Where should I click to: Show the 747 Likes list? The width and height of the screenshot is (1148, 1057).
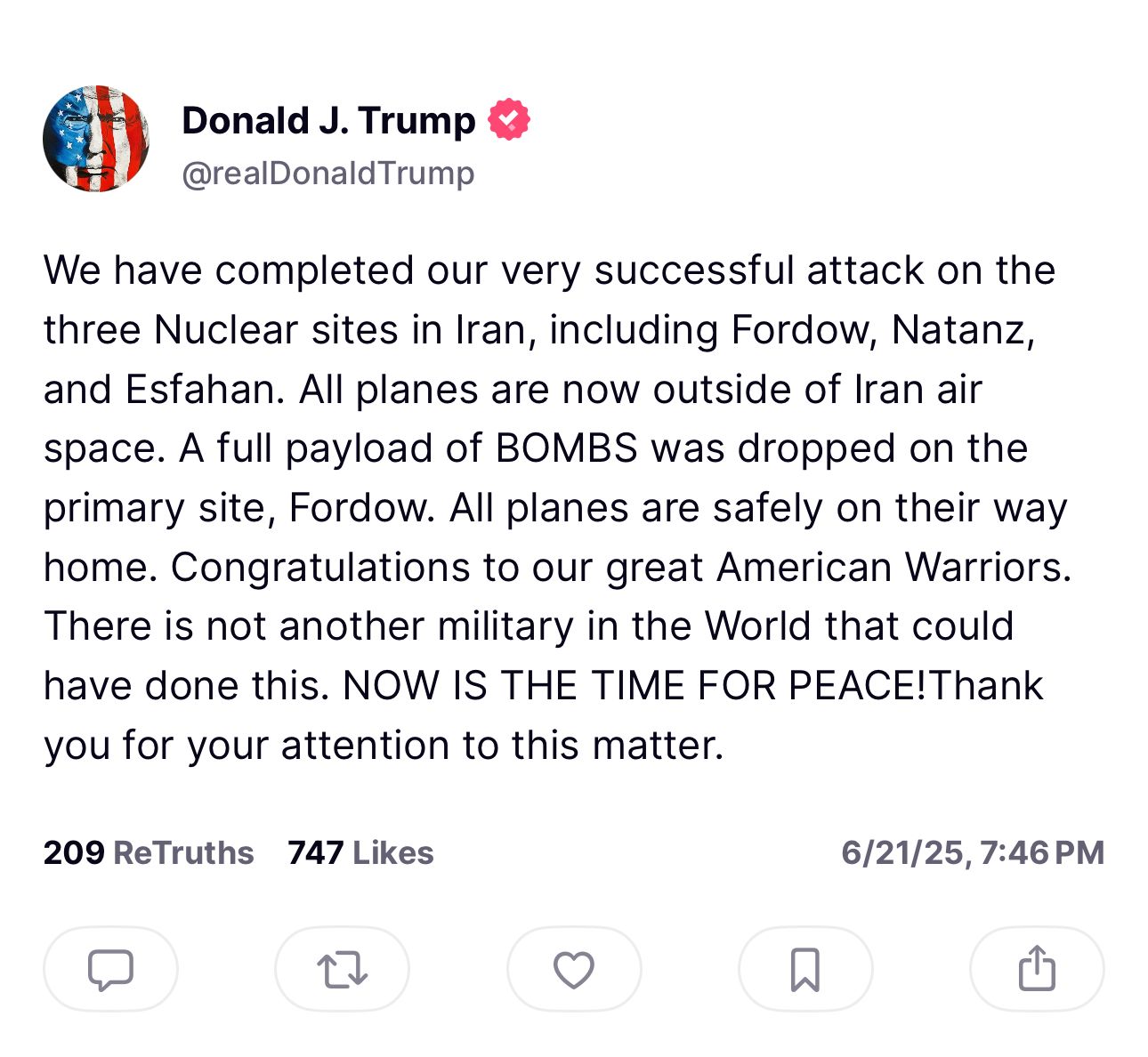click(x=360, y=852)
